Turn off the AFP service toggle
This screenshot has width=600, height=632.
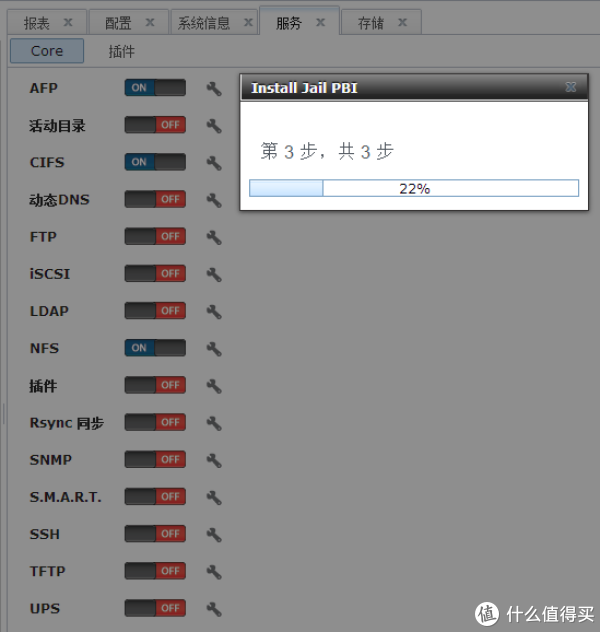(155, 88)
